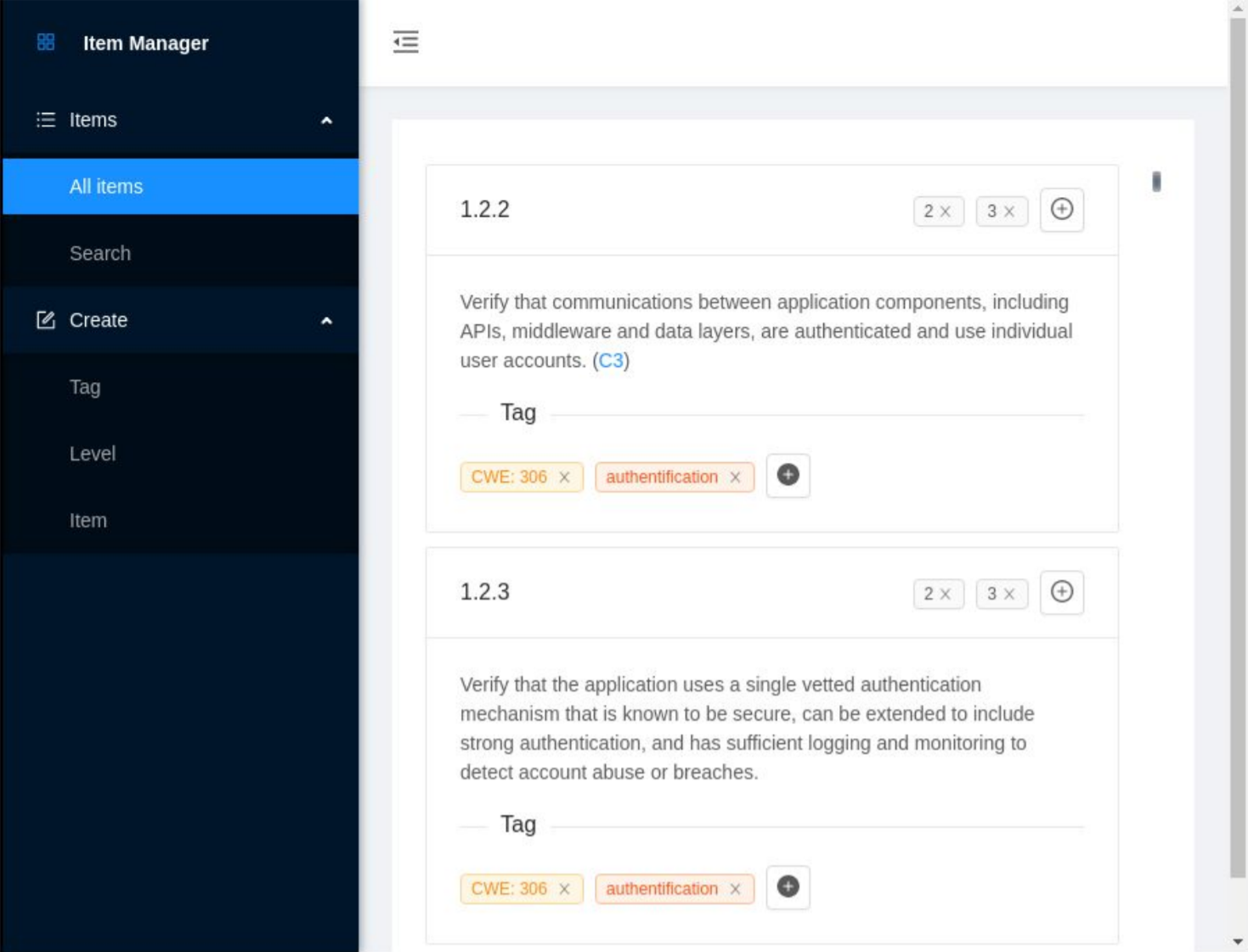This screenshot has width=1248, height=952.
Task: Click the Item Manager grid logo icon
Action: (46, 42)
